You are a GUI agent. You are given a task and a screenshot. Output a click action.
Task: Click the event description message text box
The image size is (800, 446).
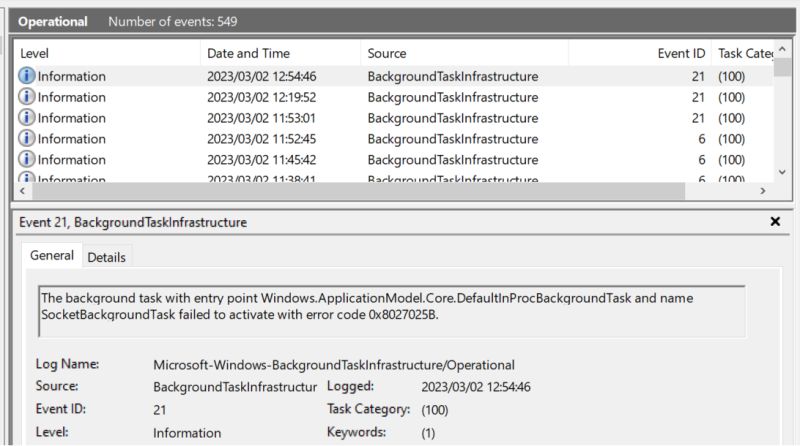tap(392, 312)
